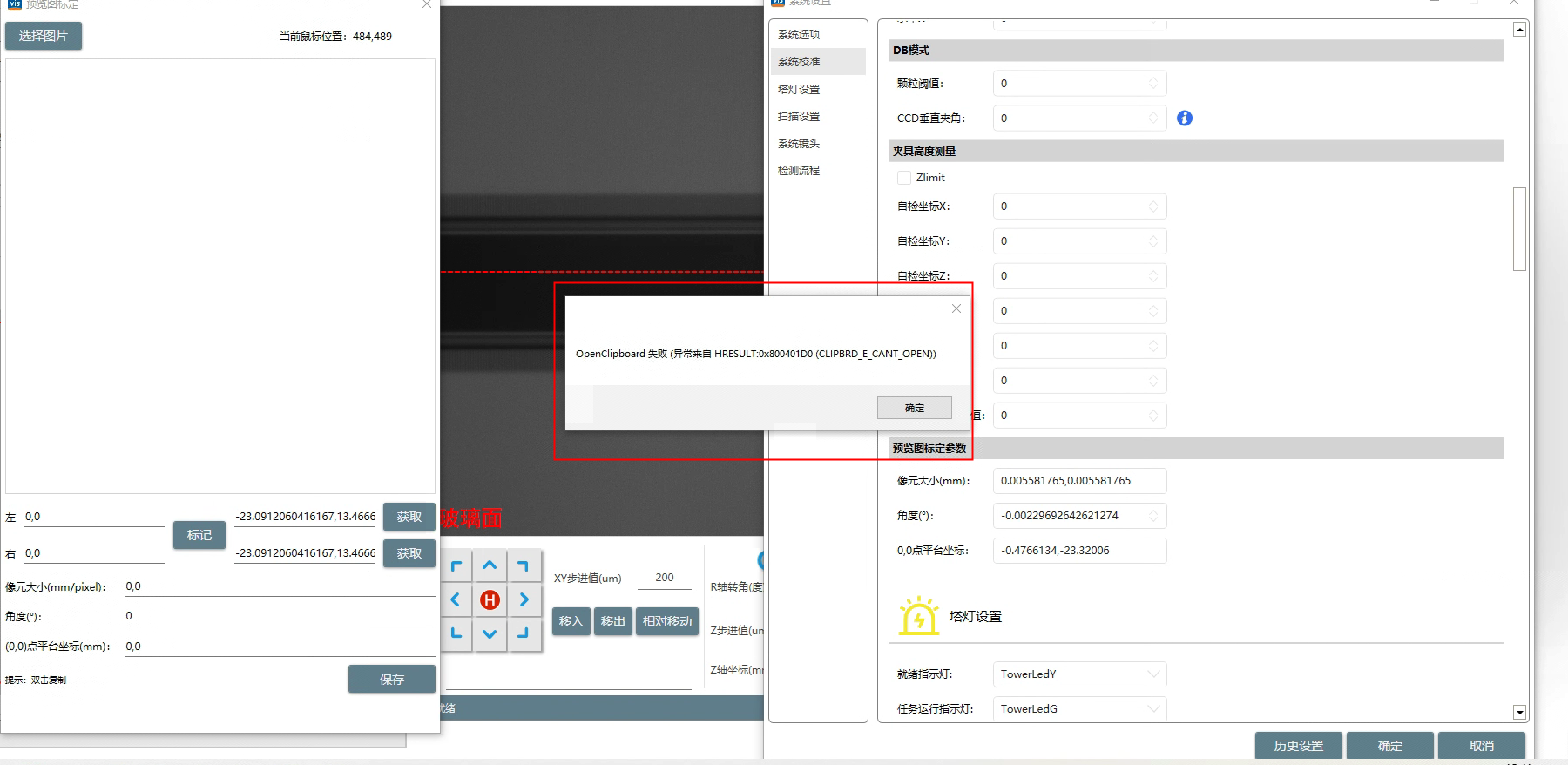Click the red H home button
The height and width of the screenshot is (765, 1568).
[x=490, y=599]
